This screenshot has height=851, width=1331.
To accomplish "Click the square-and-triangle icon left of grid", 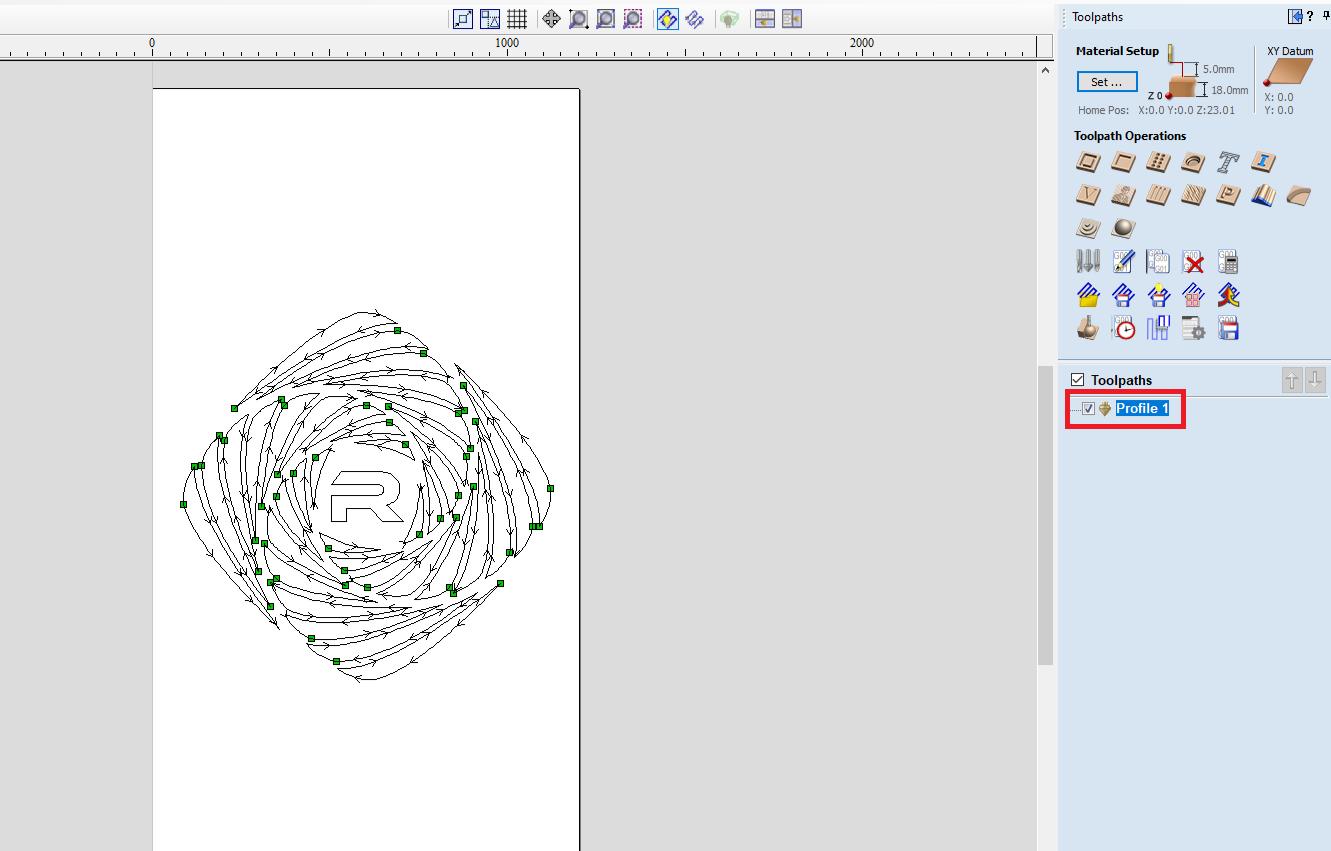I will tap(490, 19).
